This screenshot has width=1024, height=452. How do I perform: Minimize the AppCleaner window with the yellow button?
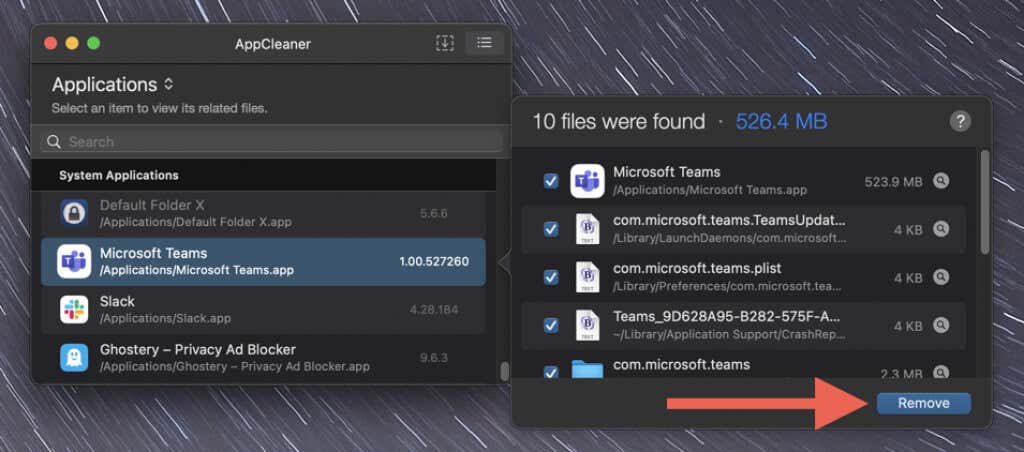pos(72,43)
